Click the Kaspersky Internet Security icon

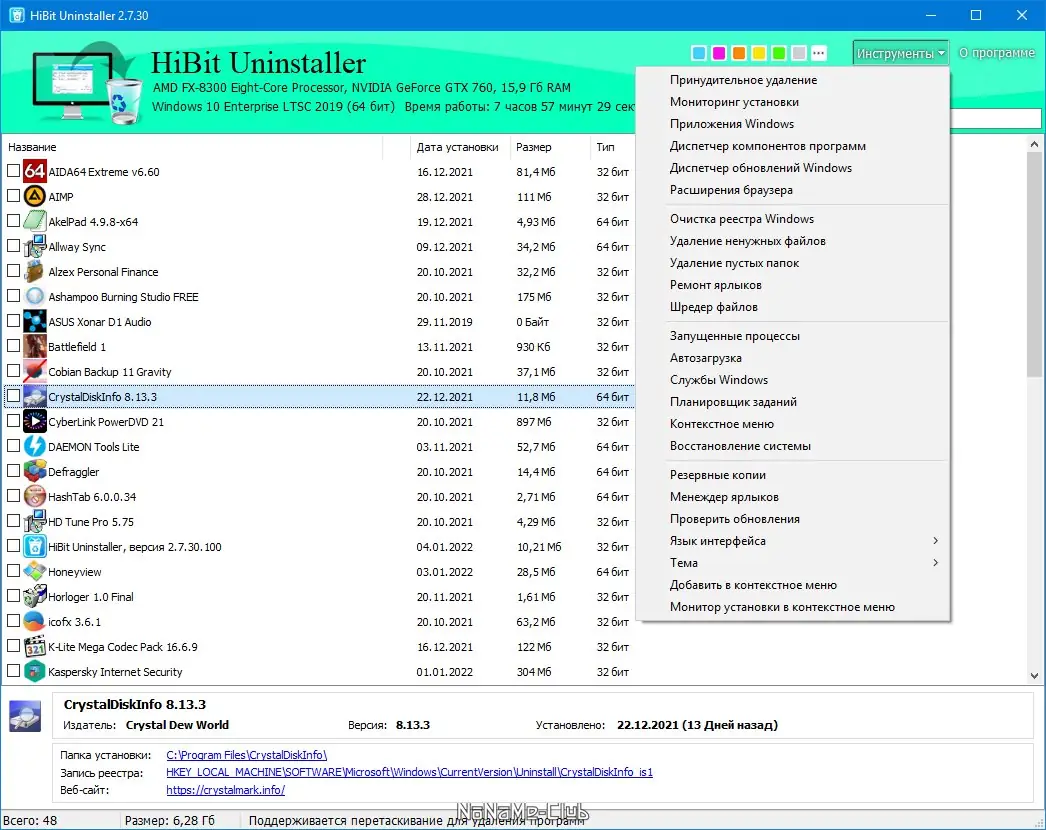35,672
